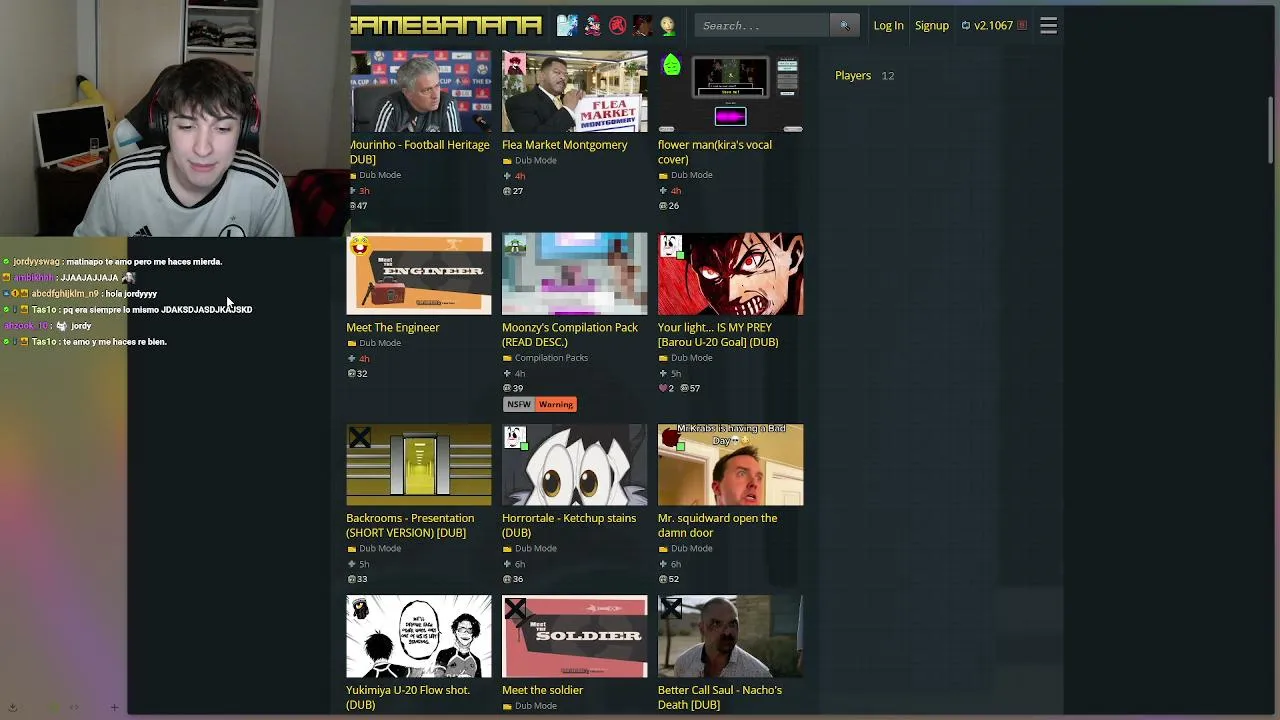
Task: Open the v2.1067 version link
Action: coord(994,25)
